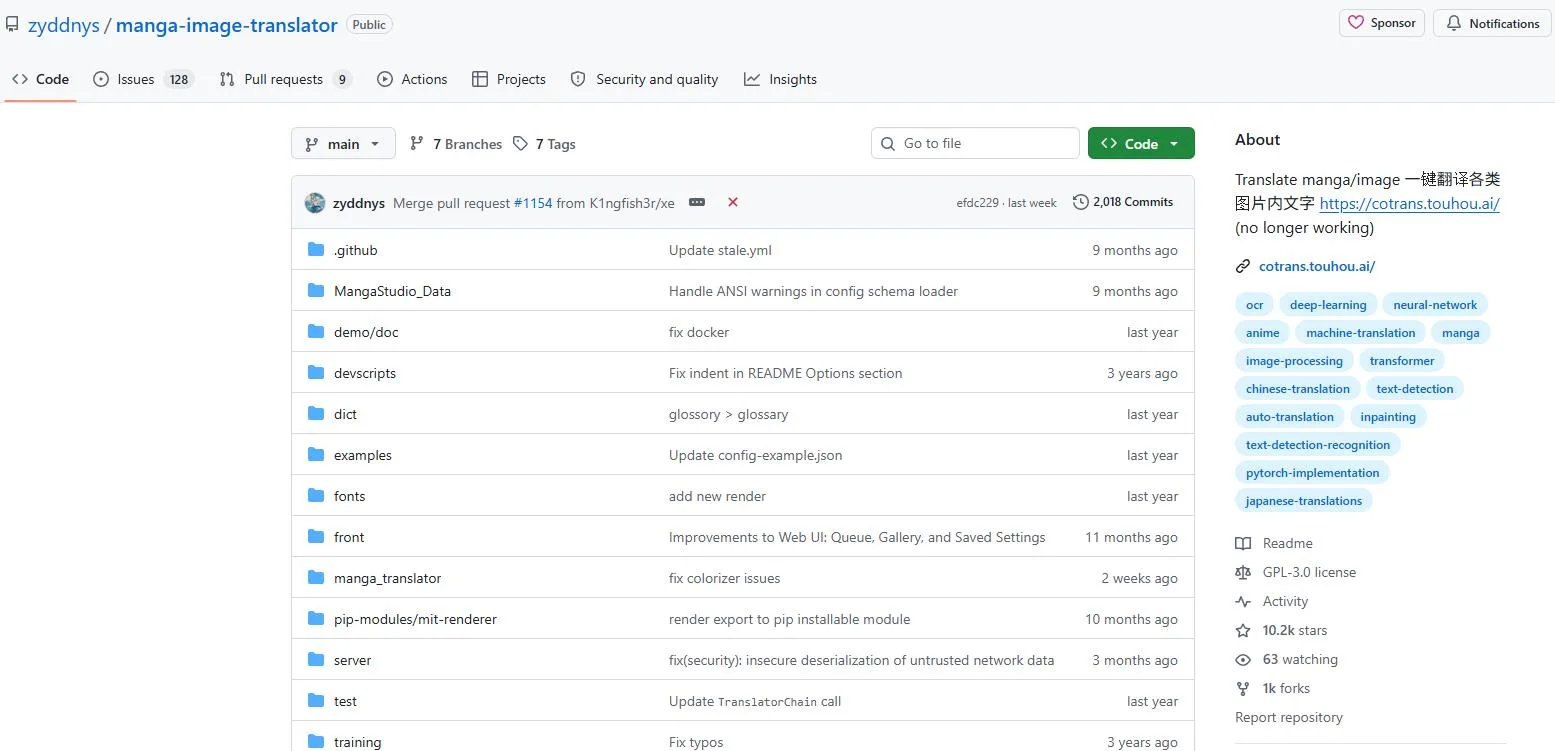The width and height of the screenshot is (1555, 751).
Task: View the Insights tab
Action: [780, 79]
